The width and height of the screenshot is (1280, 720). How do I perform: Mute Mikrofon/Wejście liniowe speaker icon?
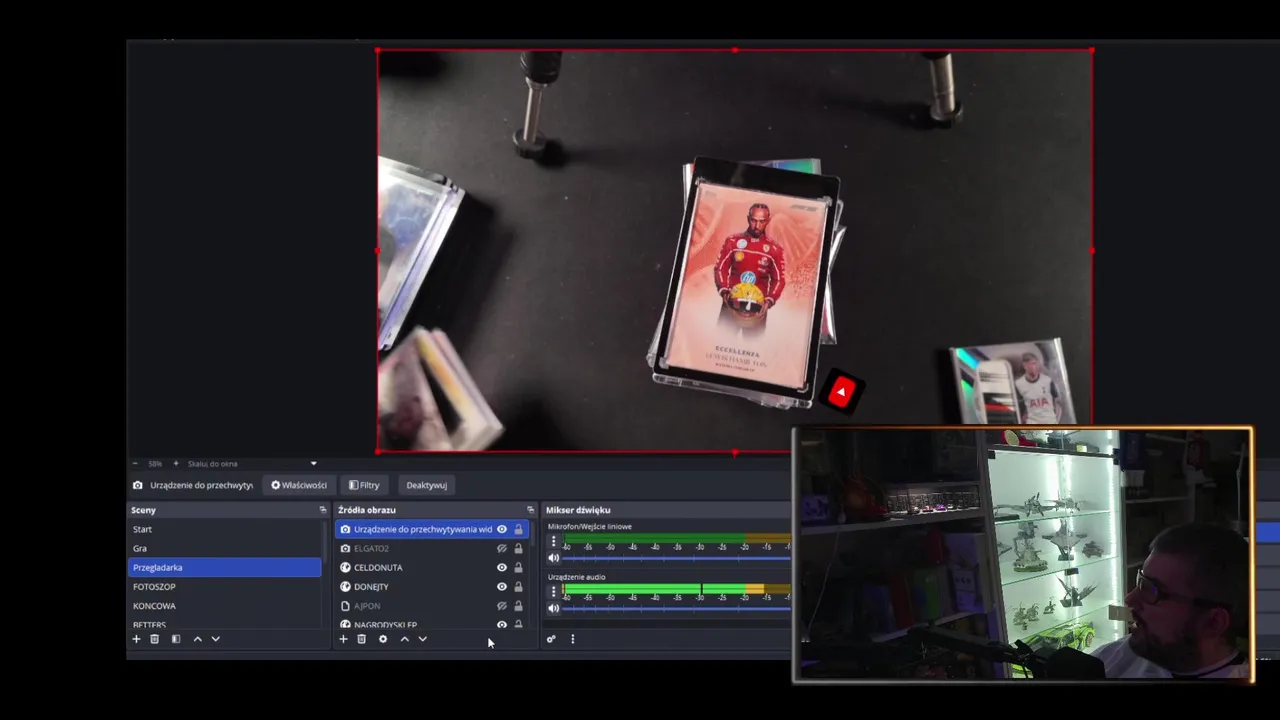[554, 558]
